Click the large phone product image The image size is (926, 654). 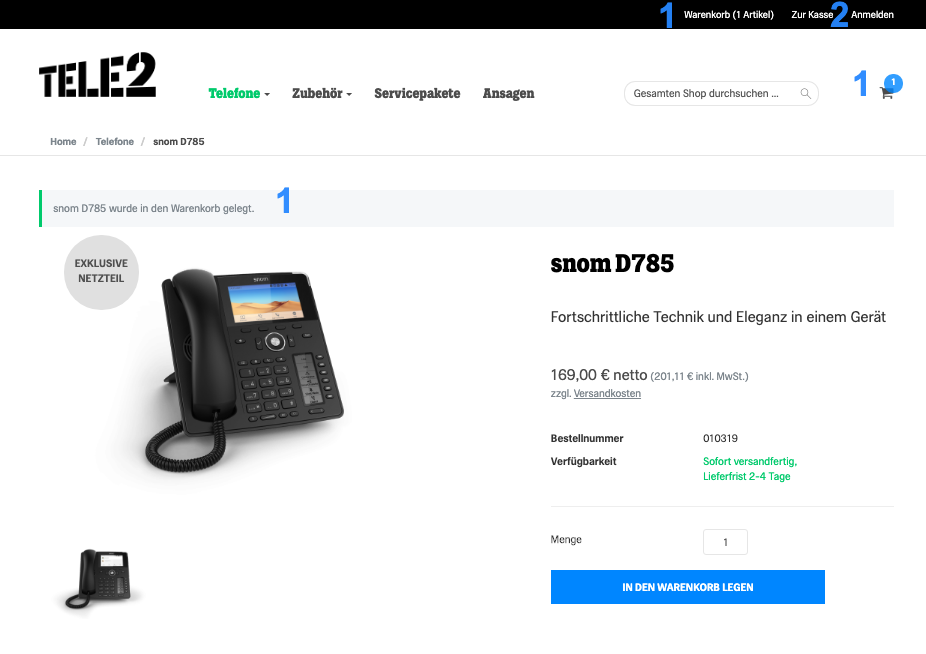click(x=245, y=369)
